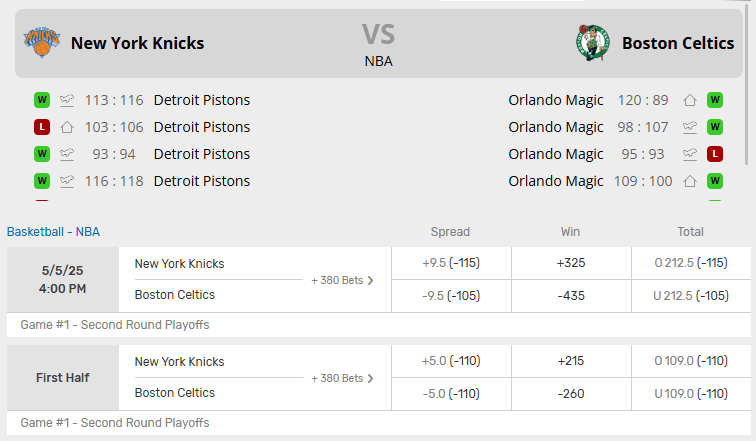Select Celtics moneyline -435

pyautogui.click(x=571, y=296)
